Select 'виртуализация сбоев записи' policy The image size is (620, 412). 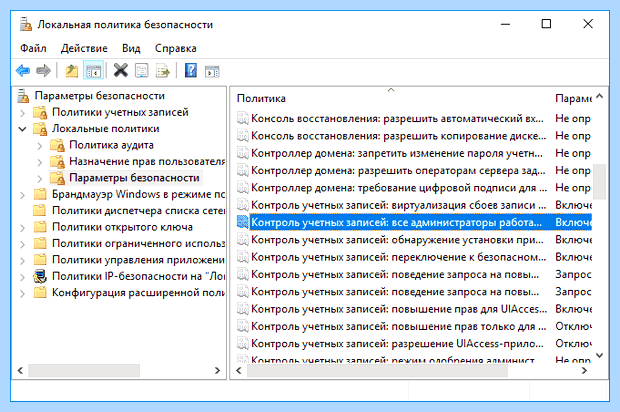(398, 205)
